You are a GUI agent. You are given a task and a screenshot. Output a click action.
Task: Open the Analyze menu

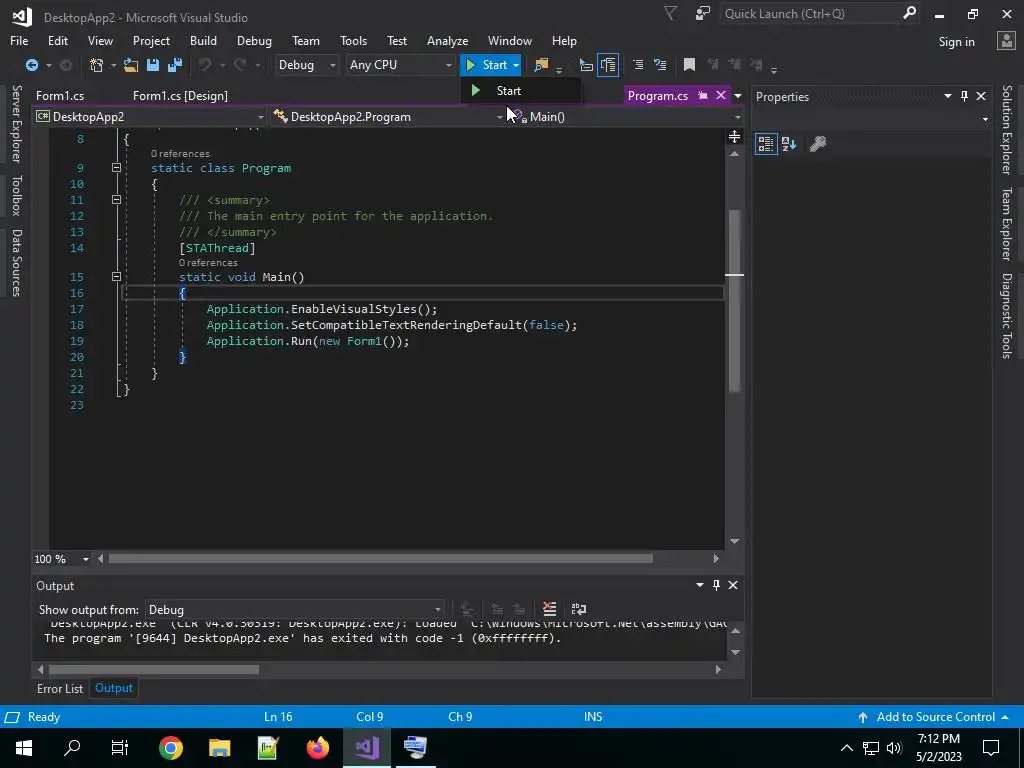pos(447,40)
